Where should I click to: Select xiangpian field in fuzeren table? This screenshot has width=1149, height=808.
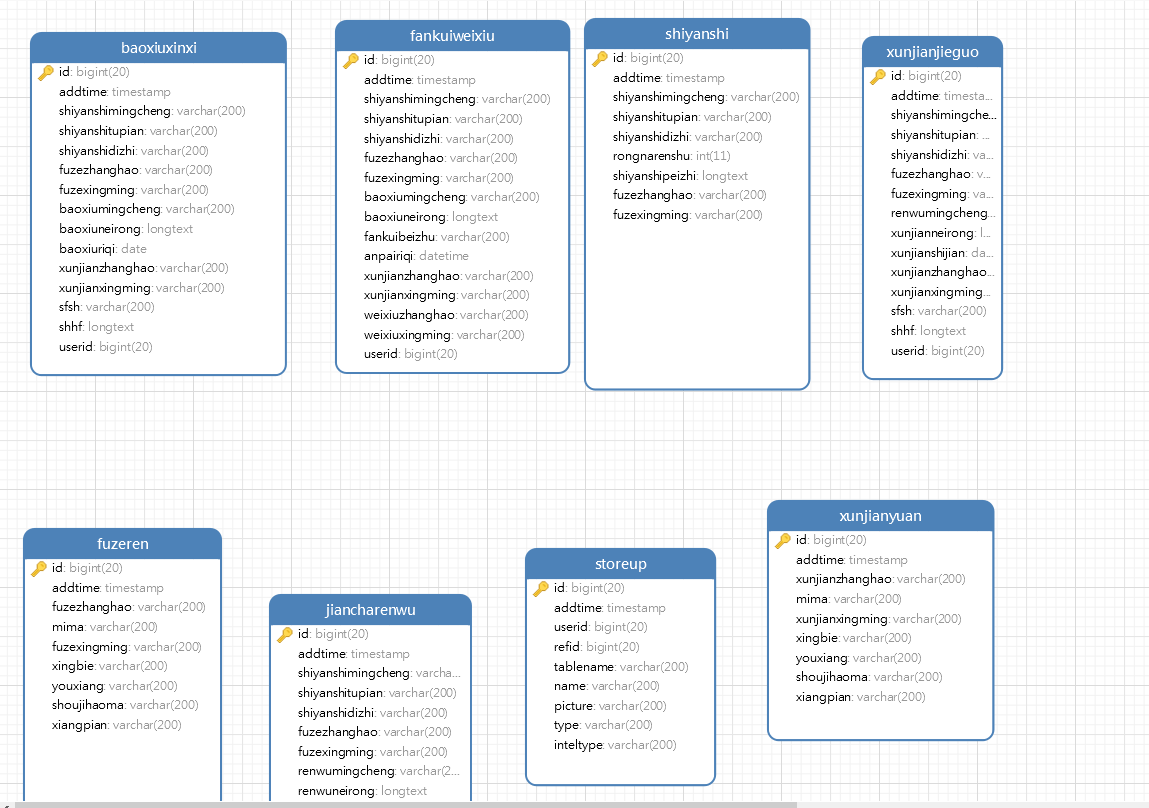117,724
